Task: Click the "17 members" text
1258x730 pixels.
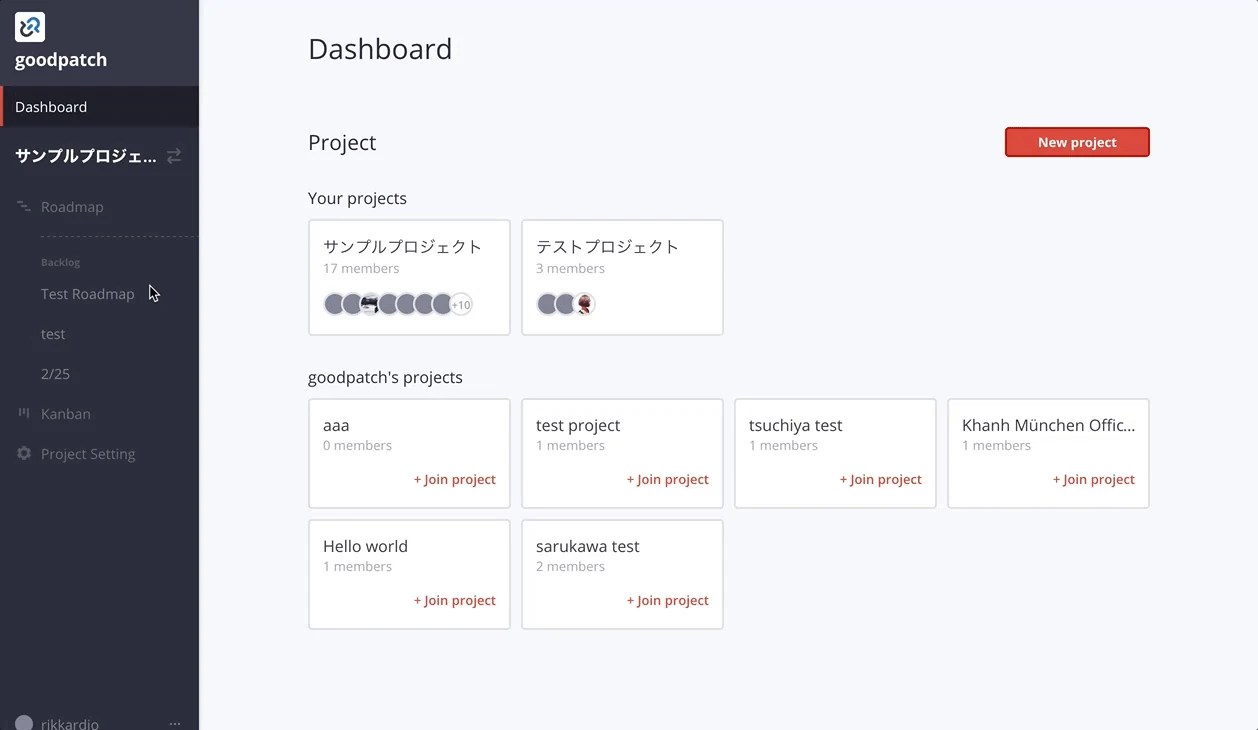Action: coord(361,268)
